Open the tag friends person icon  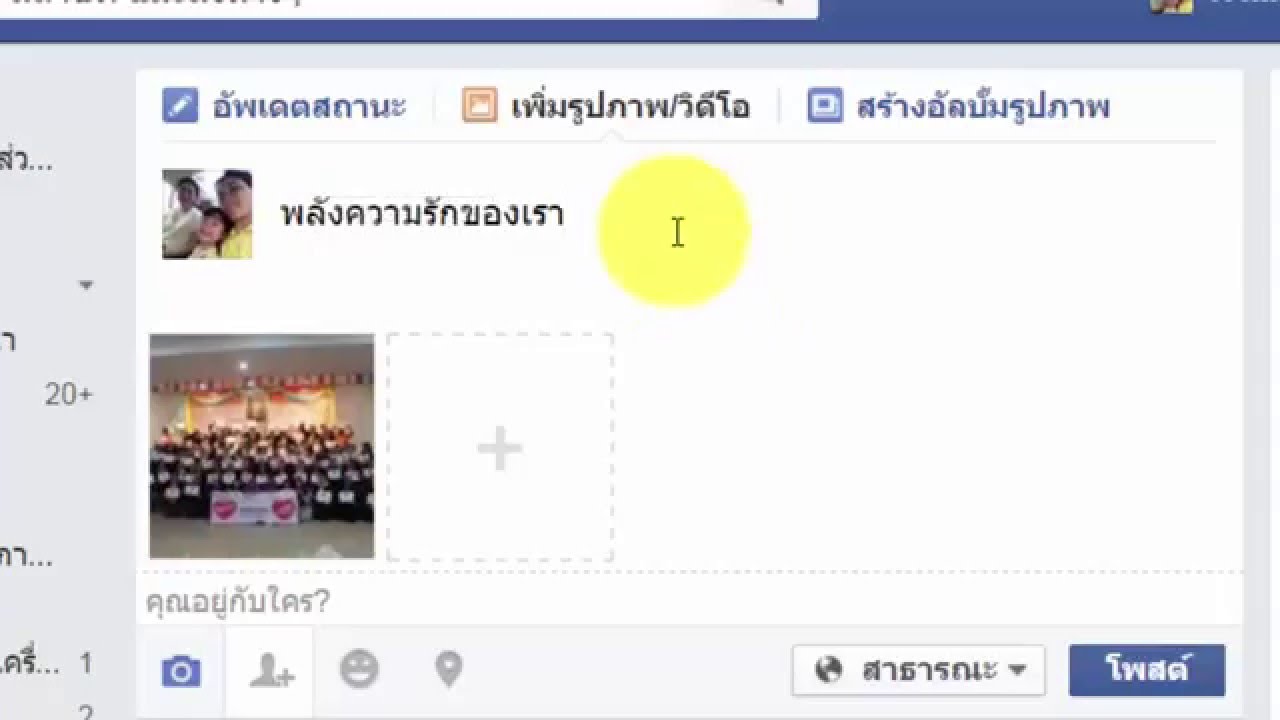270,671
